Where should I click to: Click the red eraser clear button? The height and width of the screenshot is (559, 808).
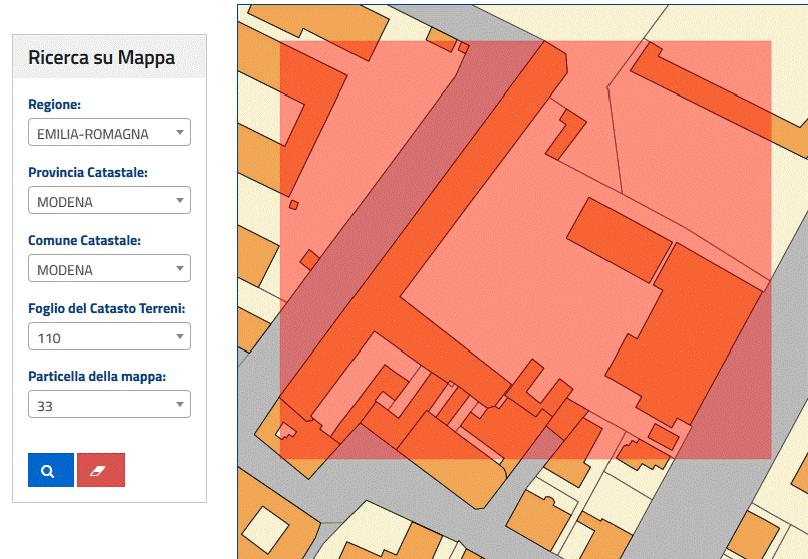101,470
